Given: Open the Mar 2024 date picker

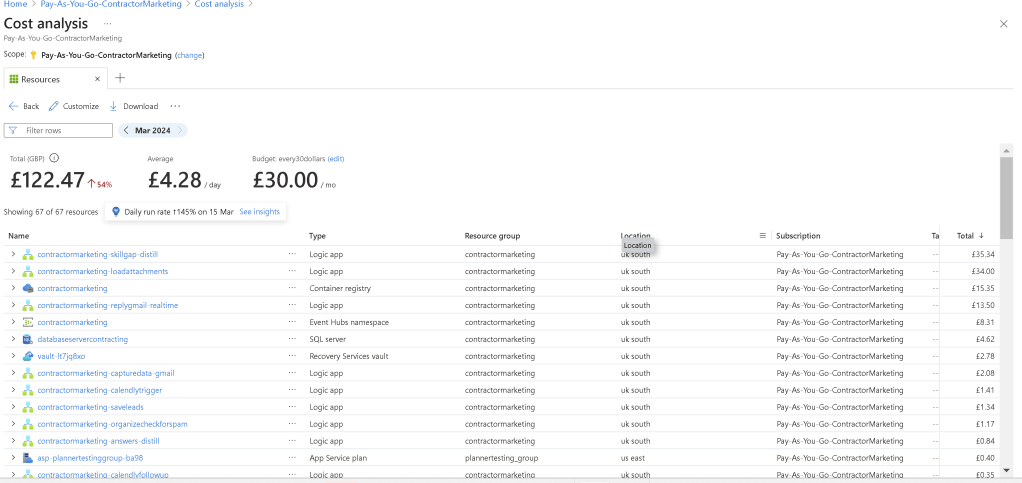Looking at the screenshot, I should coord(153,130).
